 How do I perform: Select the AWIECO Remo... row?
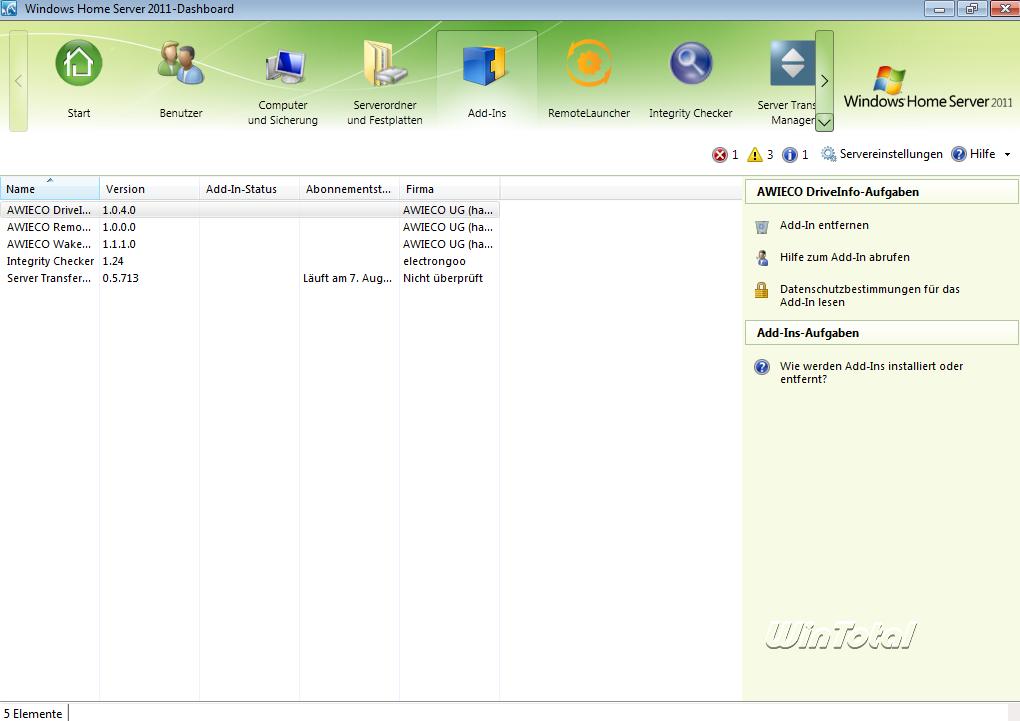click(250, 227)
